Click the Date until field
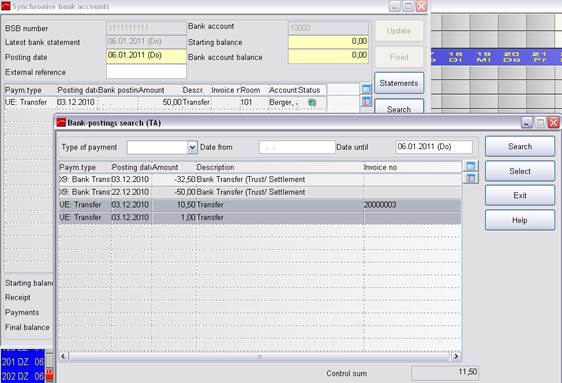Viewport: 562px width, 383px height. click(434, 147)
